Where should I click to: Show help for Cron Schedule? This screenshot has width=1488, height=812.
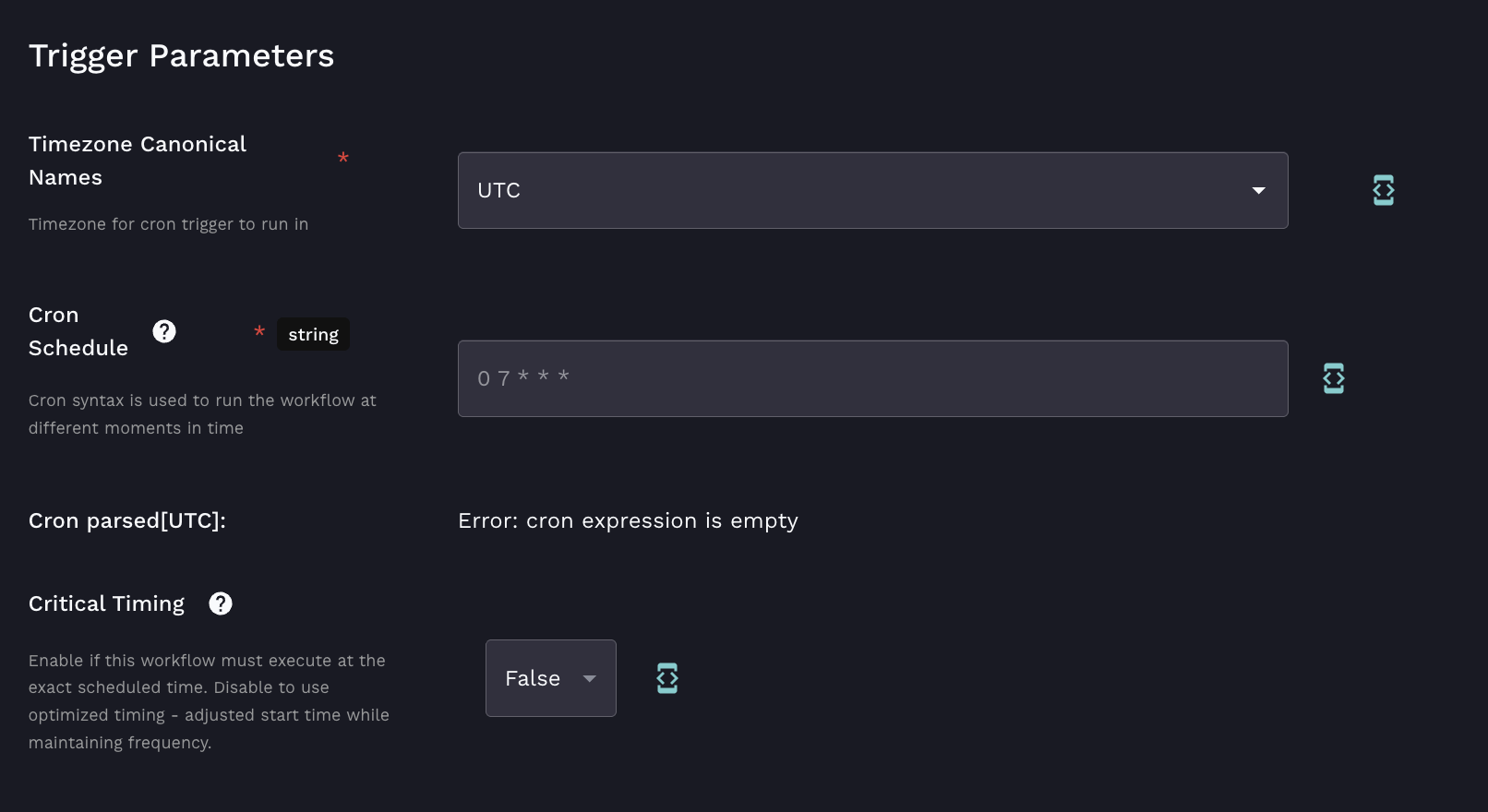tap(164, 331)
